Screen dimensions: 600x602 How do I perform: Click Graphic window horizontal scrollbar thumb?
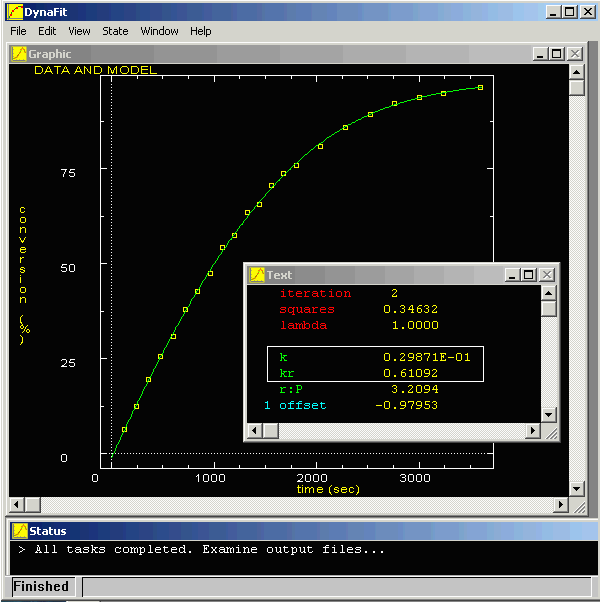click(x=33, y=505)
